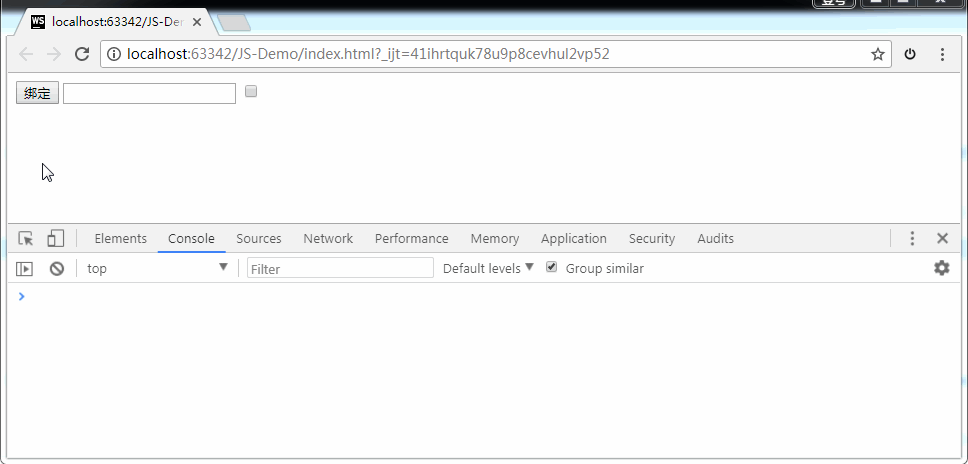Bookmark this page with star icon
968x464 pixels.
877,54
